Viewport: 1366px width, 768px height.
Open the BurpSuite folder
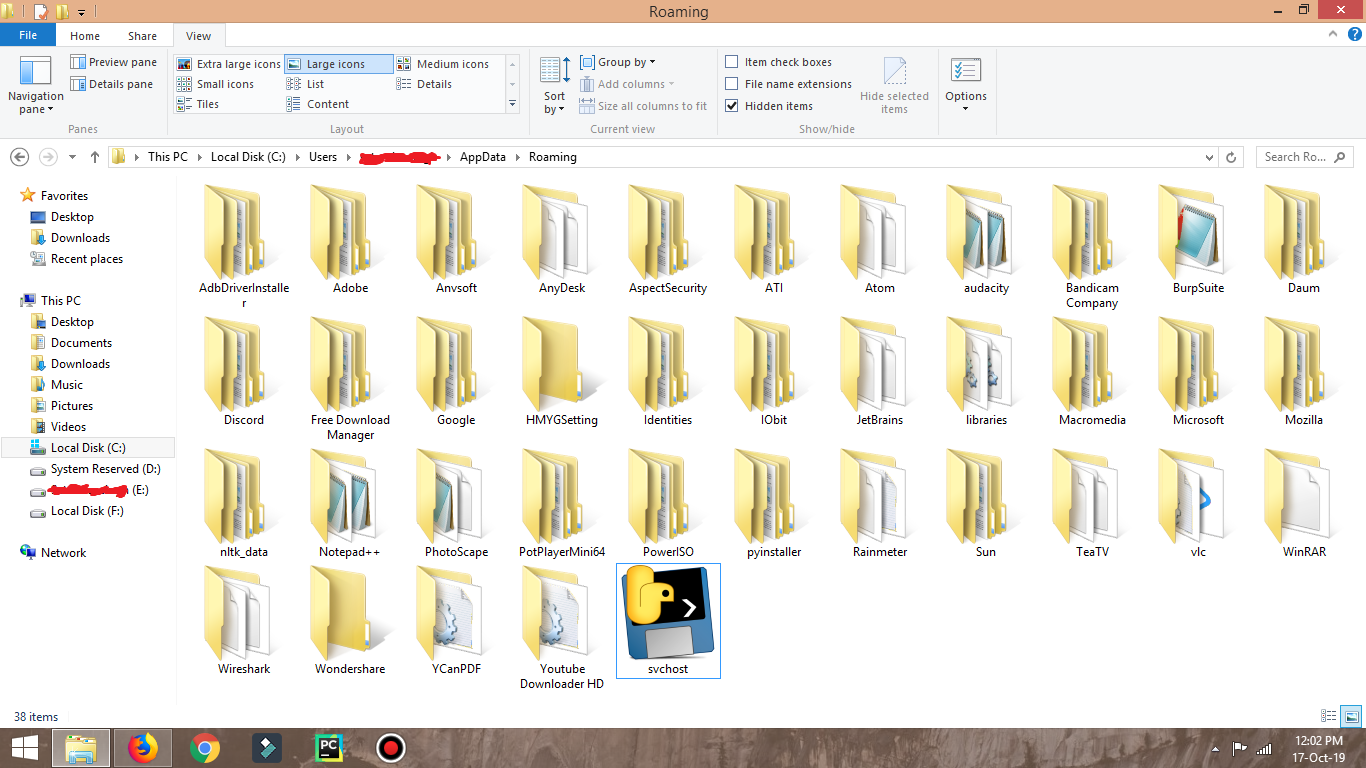tap(1198, 240)
